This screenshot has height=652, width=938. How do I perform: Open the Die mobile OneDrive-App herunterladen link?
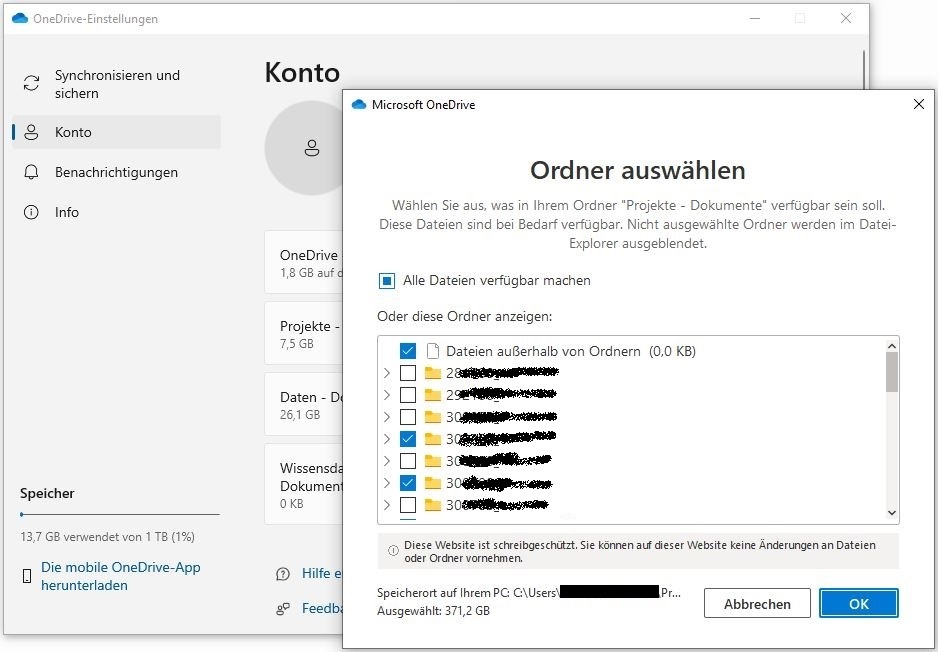[x=120, y=576]
